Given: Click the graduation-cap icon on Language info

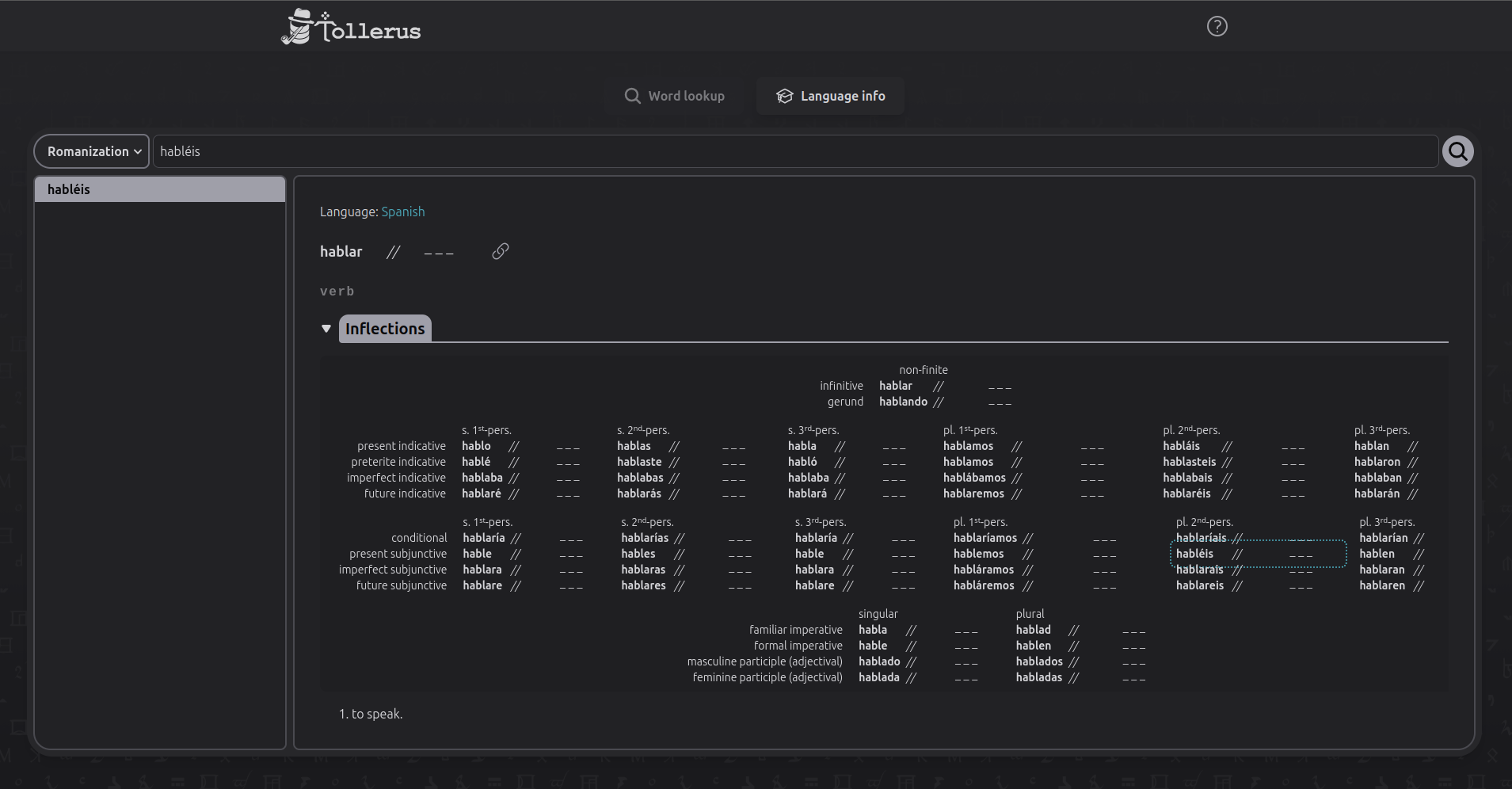Looking at the screenshot, I should 783,96.
